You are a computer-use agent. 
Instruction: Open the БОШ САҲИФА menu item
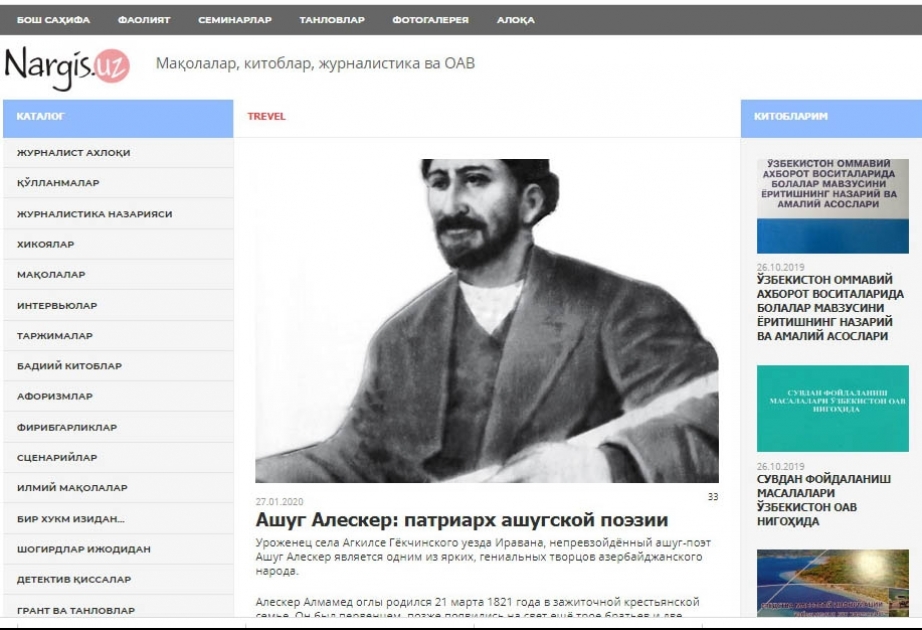[54, 20]
